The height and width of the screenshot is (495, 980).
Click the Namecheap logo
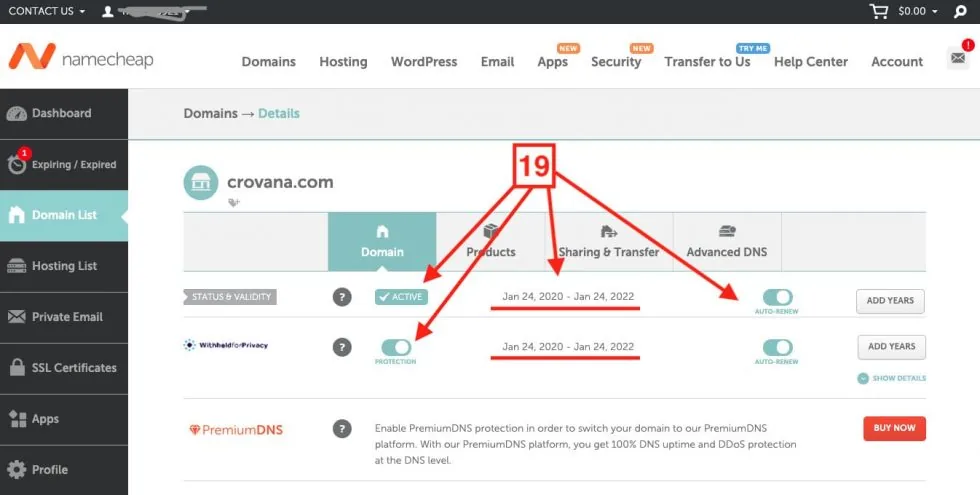[81, 58]
